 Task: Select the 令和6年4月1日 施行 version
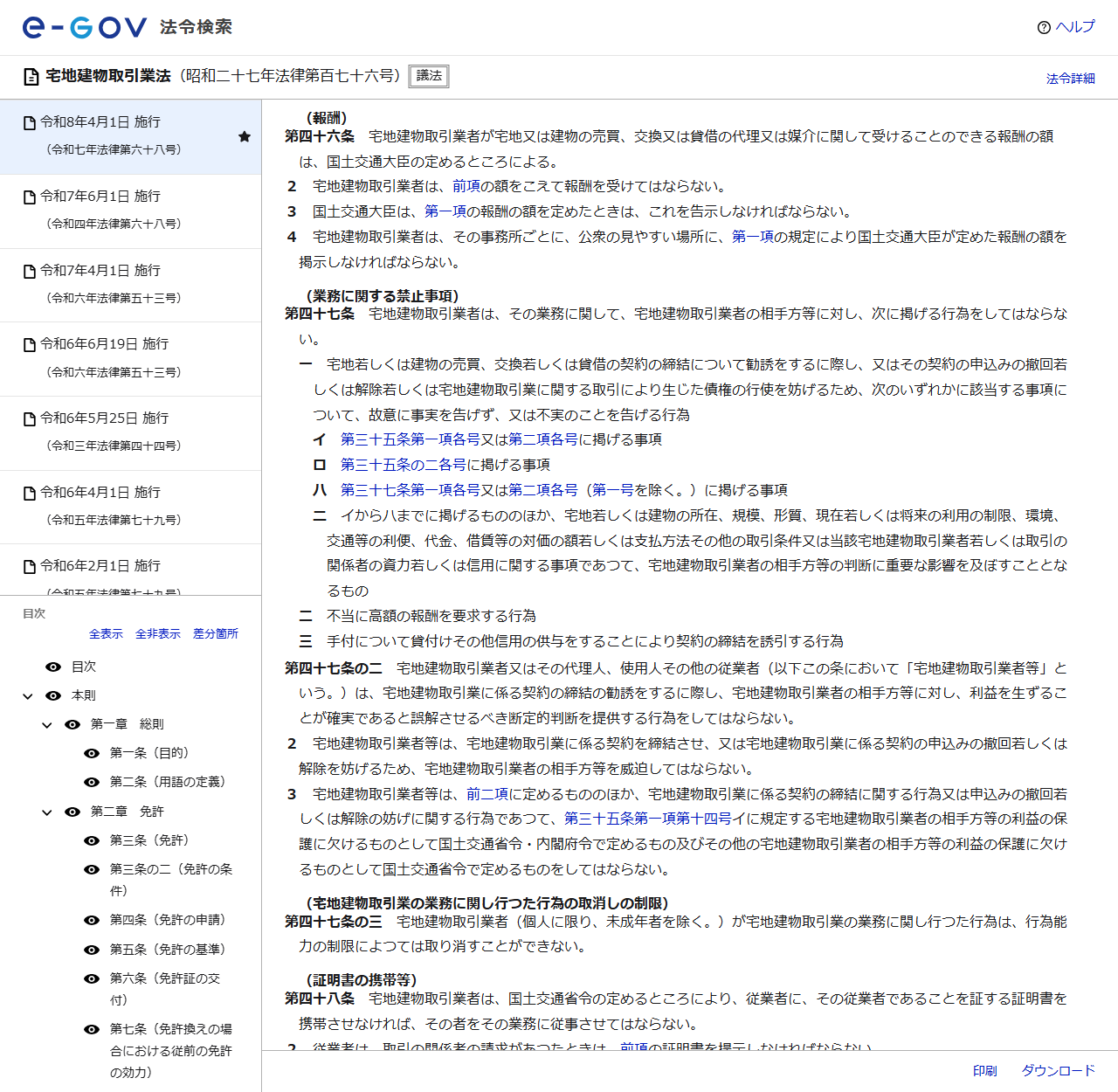(x=131, y=508)
